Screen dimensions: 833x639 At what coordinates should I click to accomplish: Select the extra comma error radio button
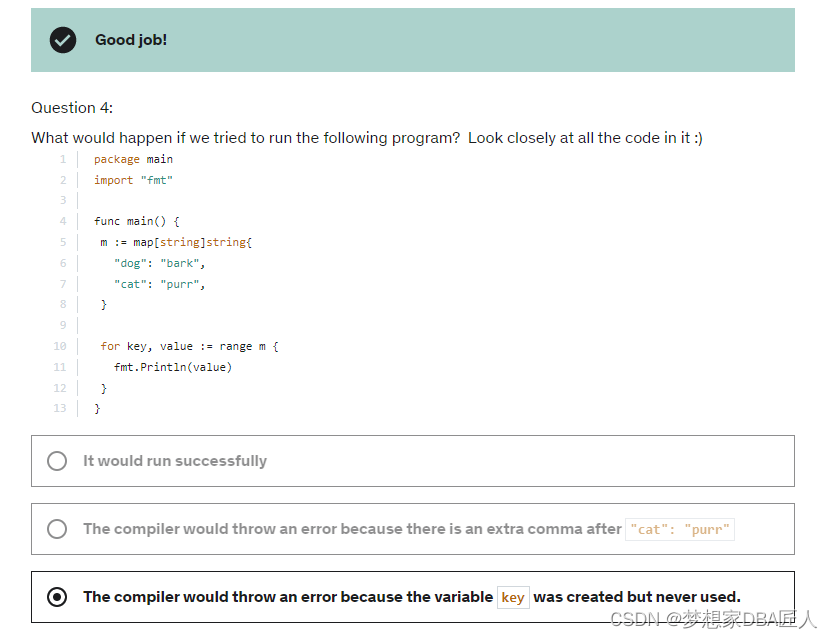(57, 529)
